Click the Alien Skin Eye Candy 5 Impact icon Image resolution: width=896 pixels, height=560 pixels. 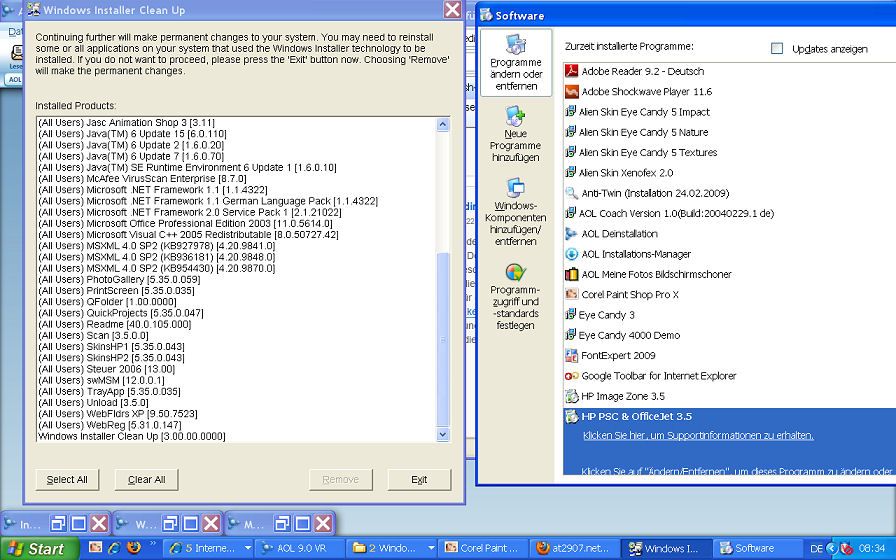point(570,111)
